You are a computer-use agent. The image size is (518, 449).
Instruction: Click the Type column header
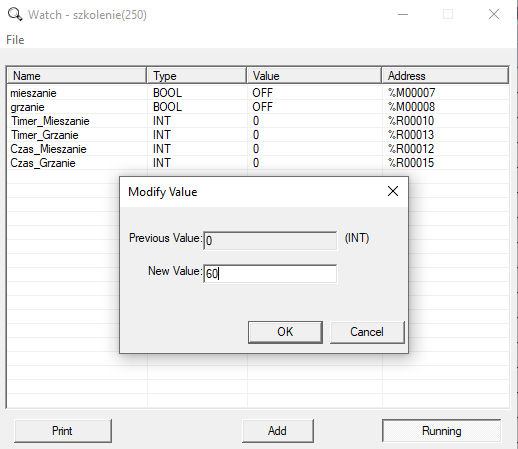click(x=197, y=76)
